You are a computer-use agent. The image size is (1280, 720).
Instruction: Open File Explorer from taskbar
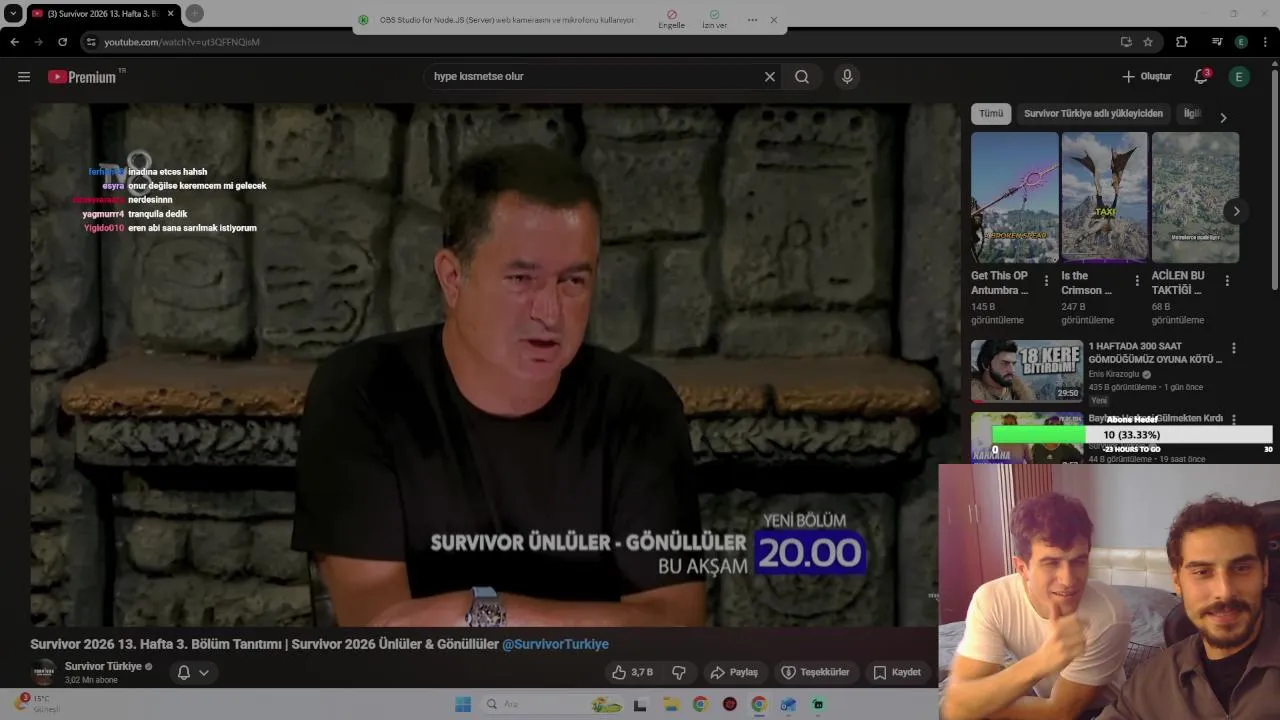click(671, 704)
